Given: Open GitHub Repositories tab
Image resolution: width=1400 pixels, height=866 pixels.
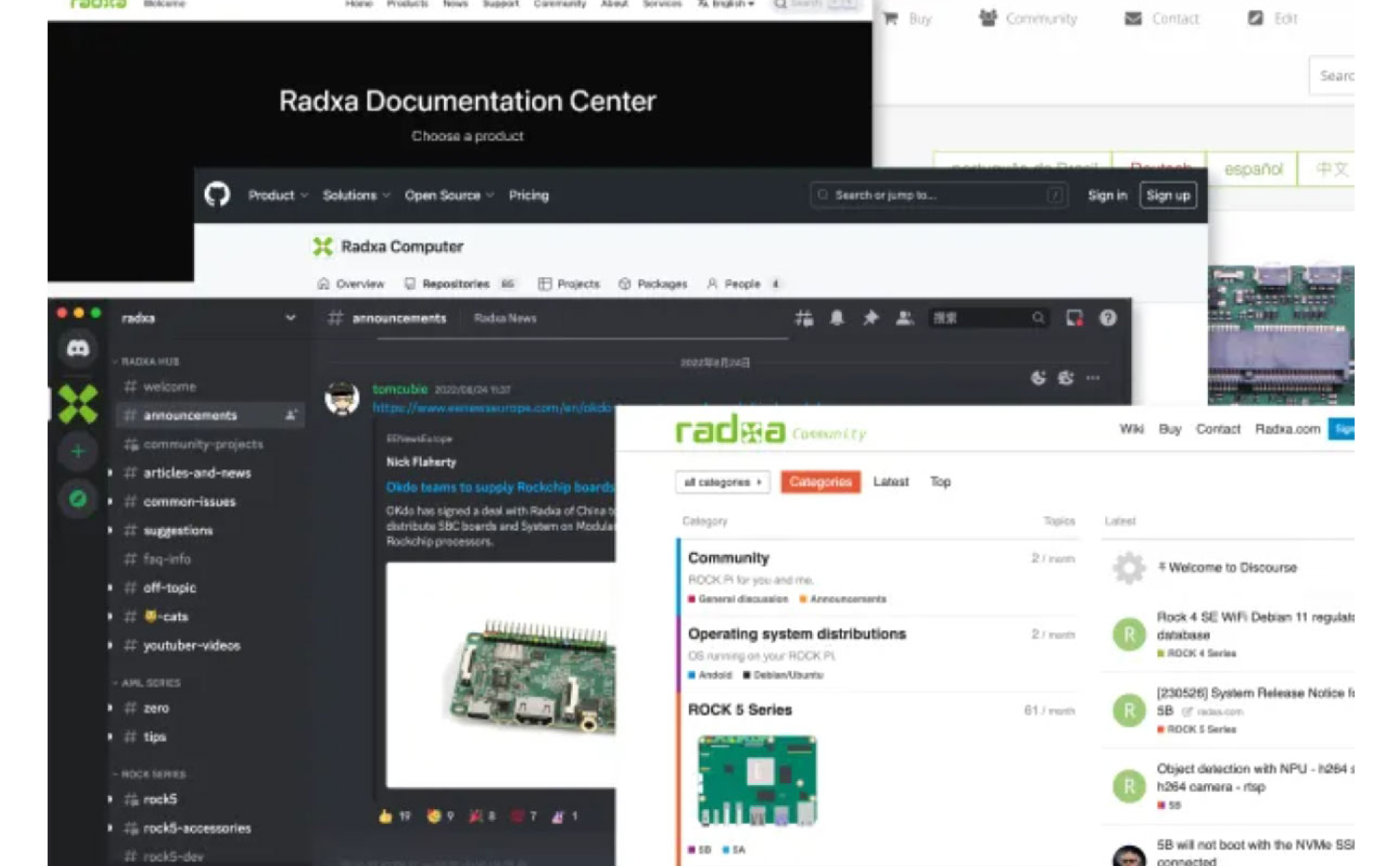Looking at the screenshot, I should click(x=460, y=284).
